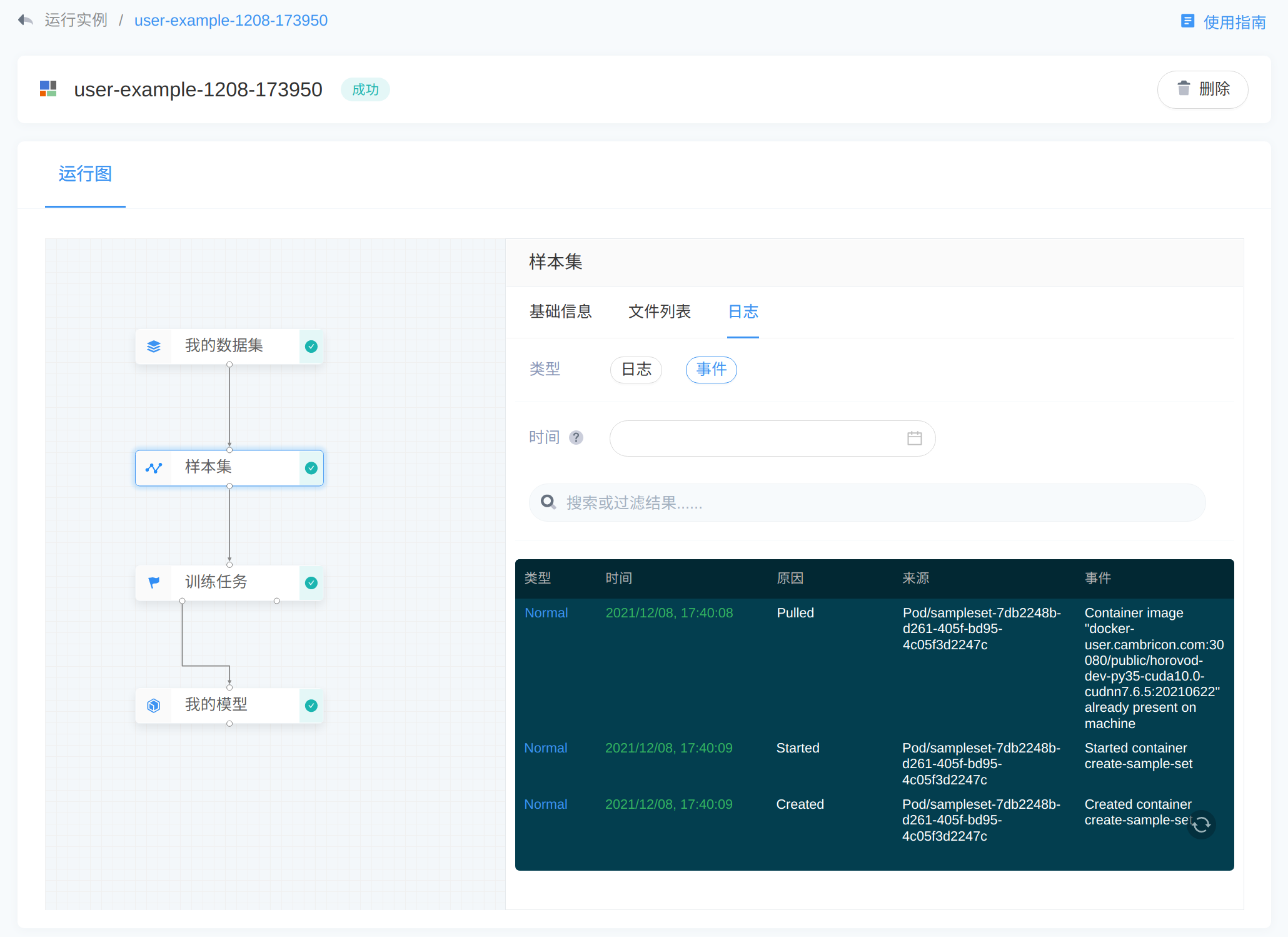
Task: Click the Created reason cell
Action: (800, 804)
